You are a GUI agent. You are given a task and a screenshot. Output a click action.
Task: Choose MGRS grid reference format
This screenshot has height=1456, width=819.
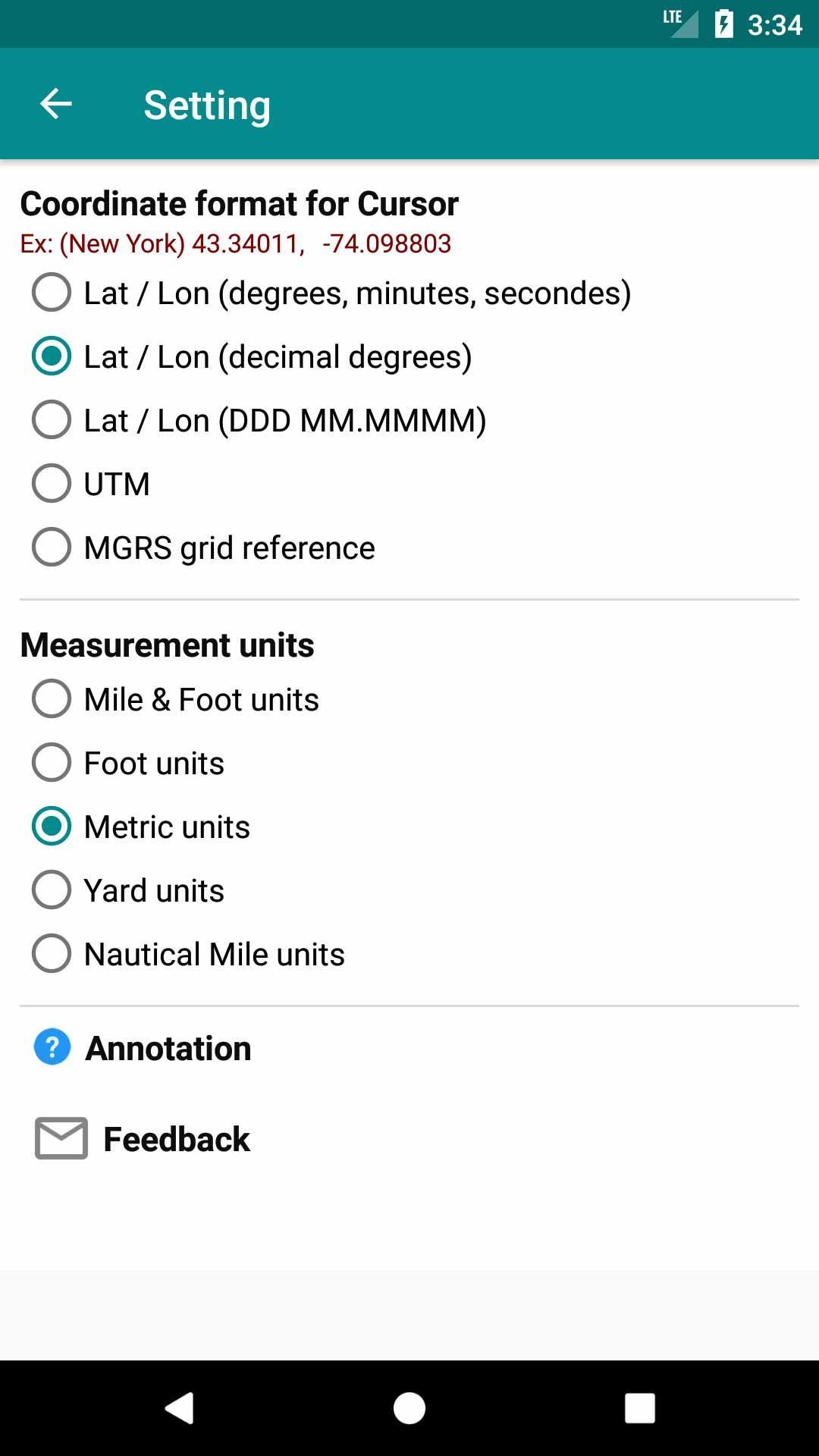click(x=52, y=548)
